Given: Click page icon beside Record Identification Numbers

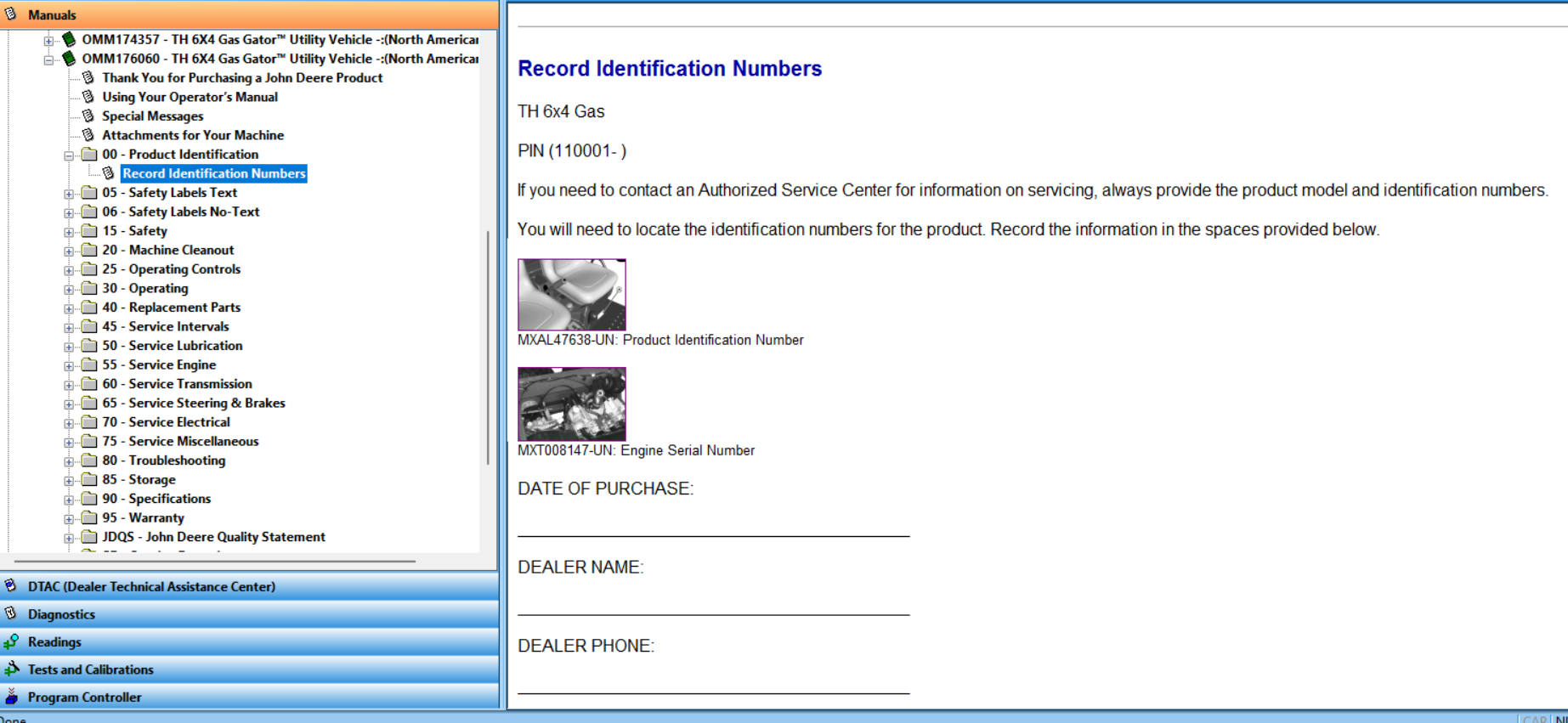Looking at the screenshot, I should [108, 173].
